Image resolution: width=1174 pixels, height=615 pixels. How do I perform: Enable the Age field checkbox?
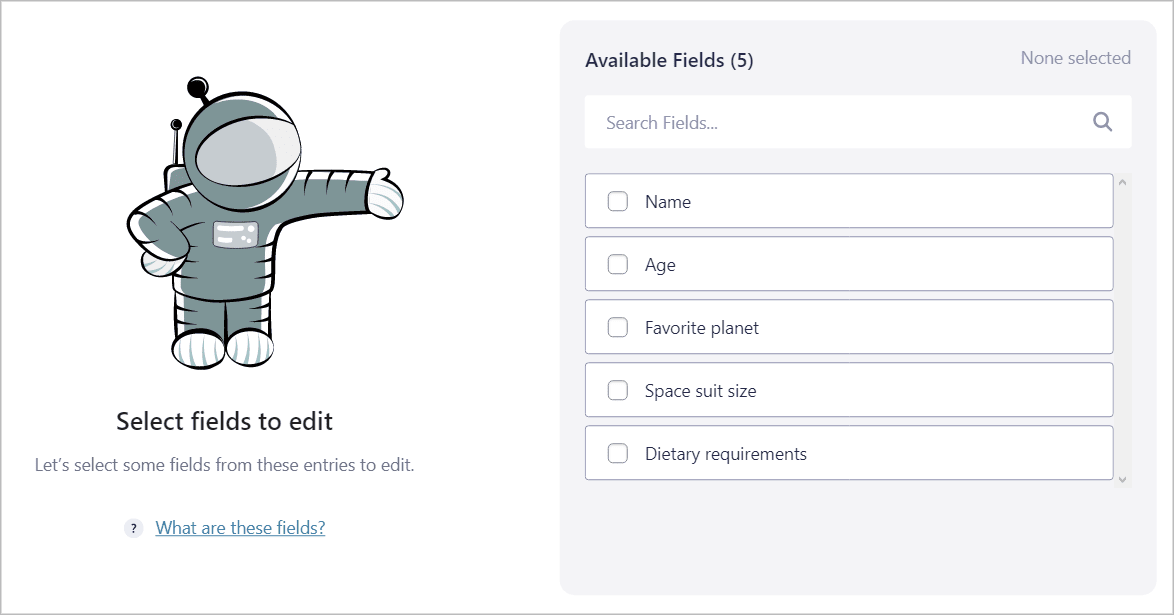click(618, 264)
